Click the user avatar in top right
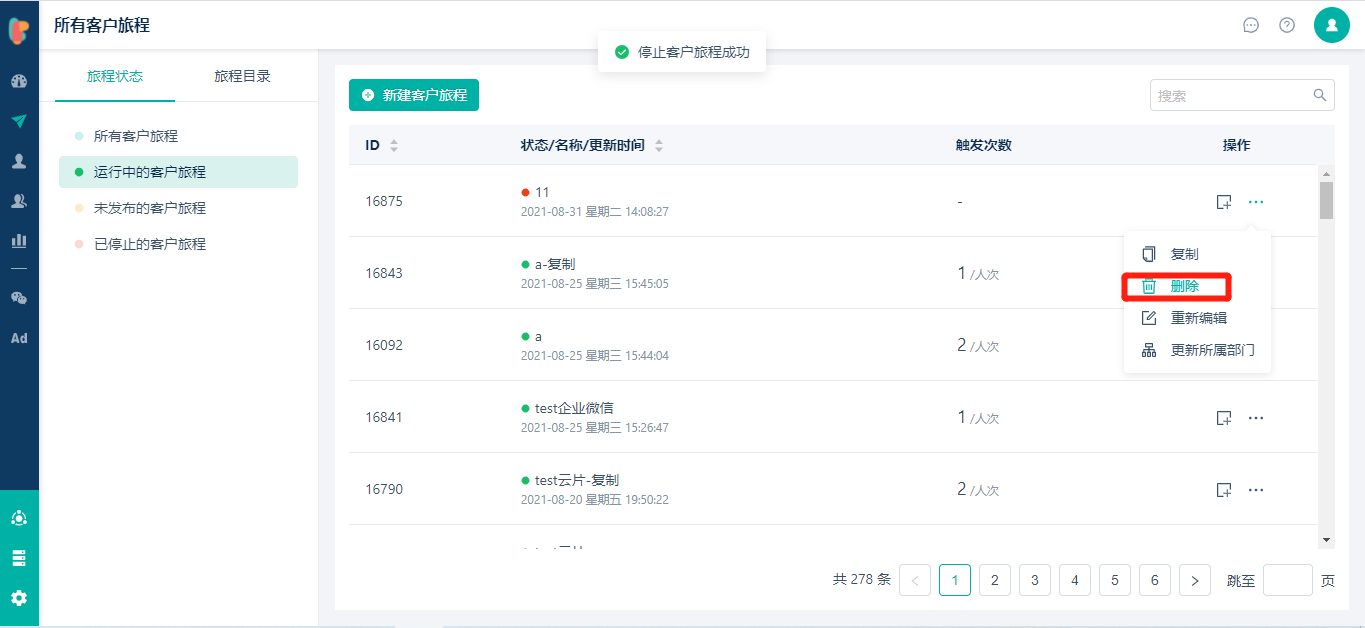The width and height of the screenshot is (1365, 628). pyautogui.click(x=1332, y=25)
